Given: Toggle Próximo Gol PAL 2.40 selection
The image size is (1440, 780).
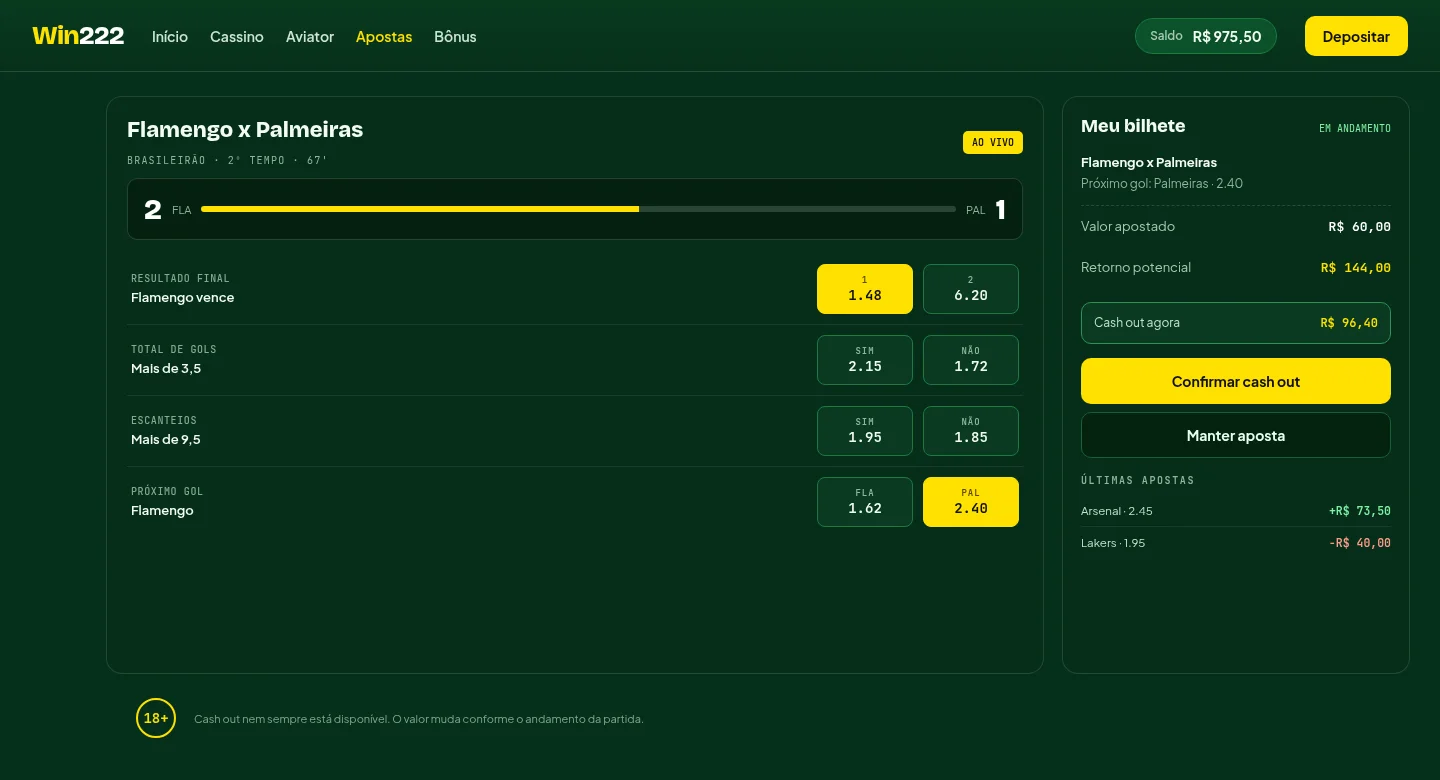Looking at the screenshot, I should [971, 502].
